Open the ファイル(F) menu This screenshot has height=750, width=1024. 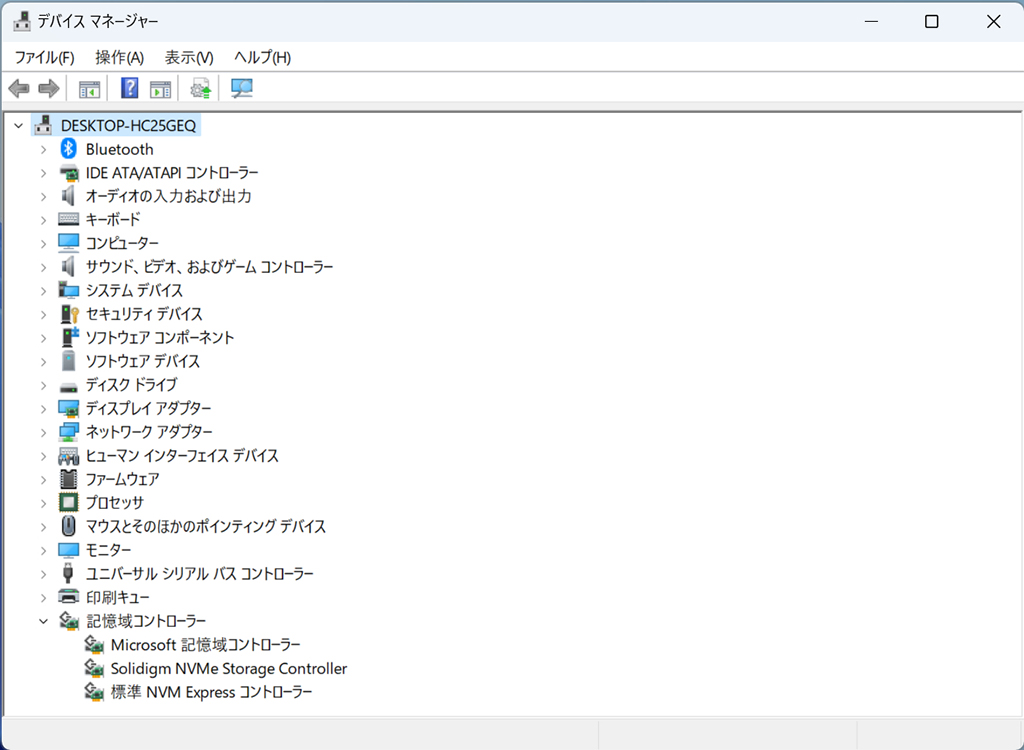44,57
